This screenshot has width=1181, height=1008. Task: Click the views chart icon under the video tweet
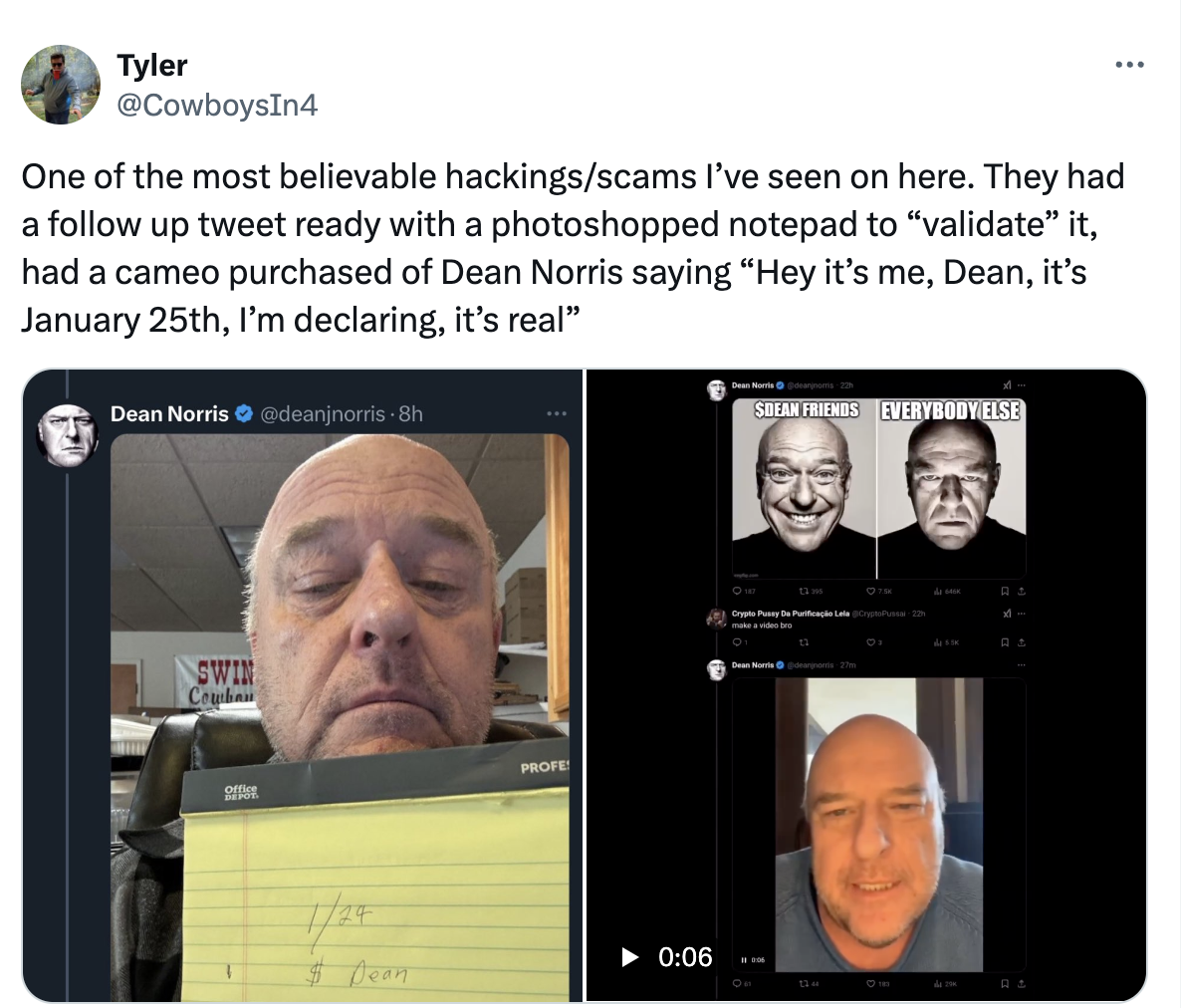click(x=937, y=983)
